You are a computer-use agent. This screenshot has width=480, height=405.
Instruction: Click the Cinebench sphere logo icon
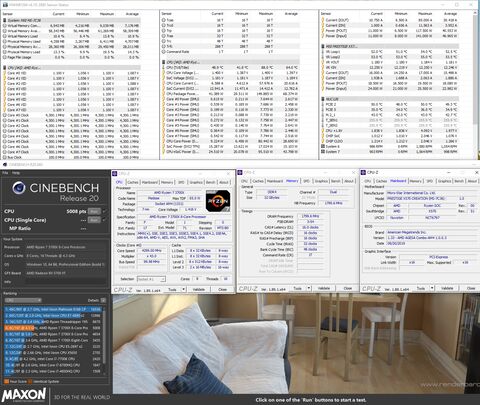click(x=19, y=188)
